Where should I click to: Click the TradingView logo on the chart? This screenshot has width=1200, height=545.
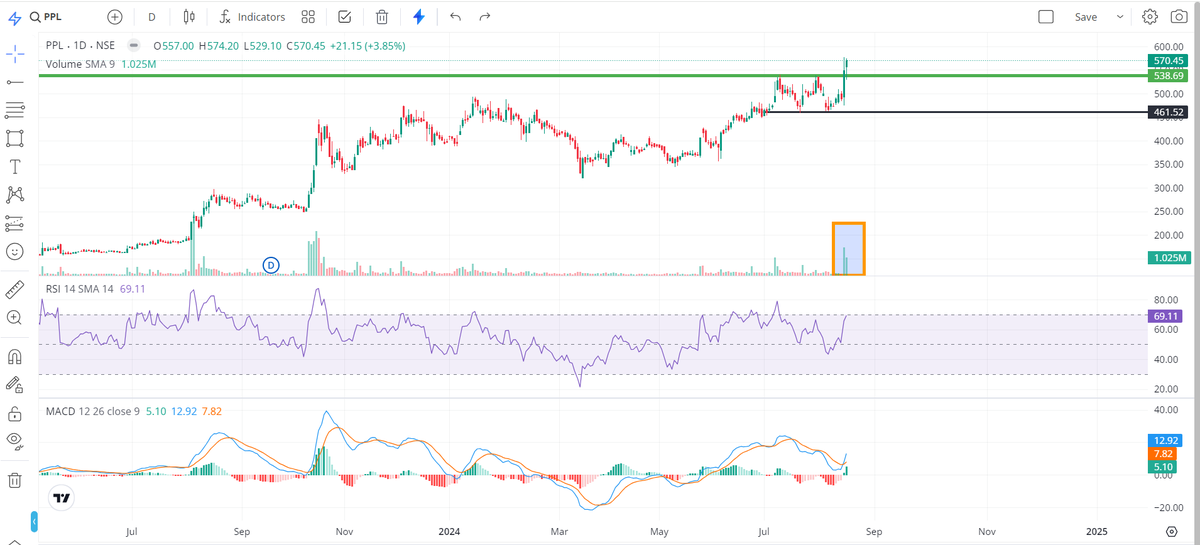(x=62, y=497)
